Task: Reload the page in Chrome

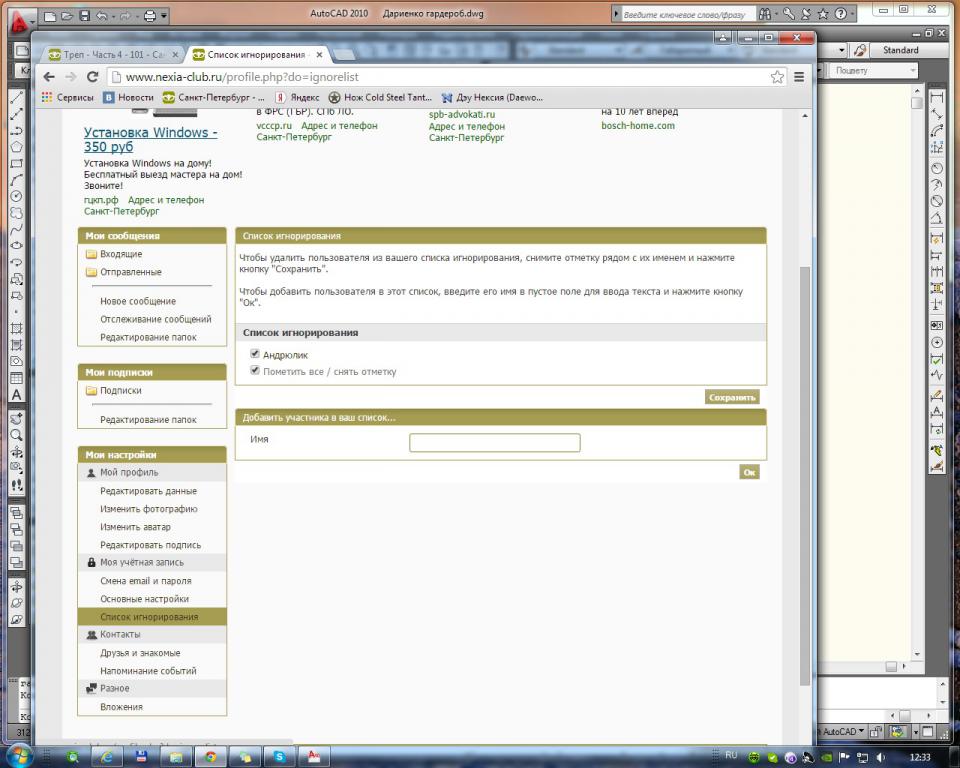Action: (x=93, y=77)
